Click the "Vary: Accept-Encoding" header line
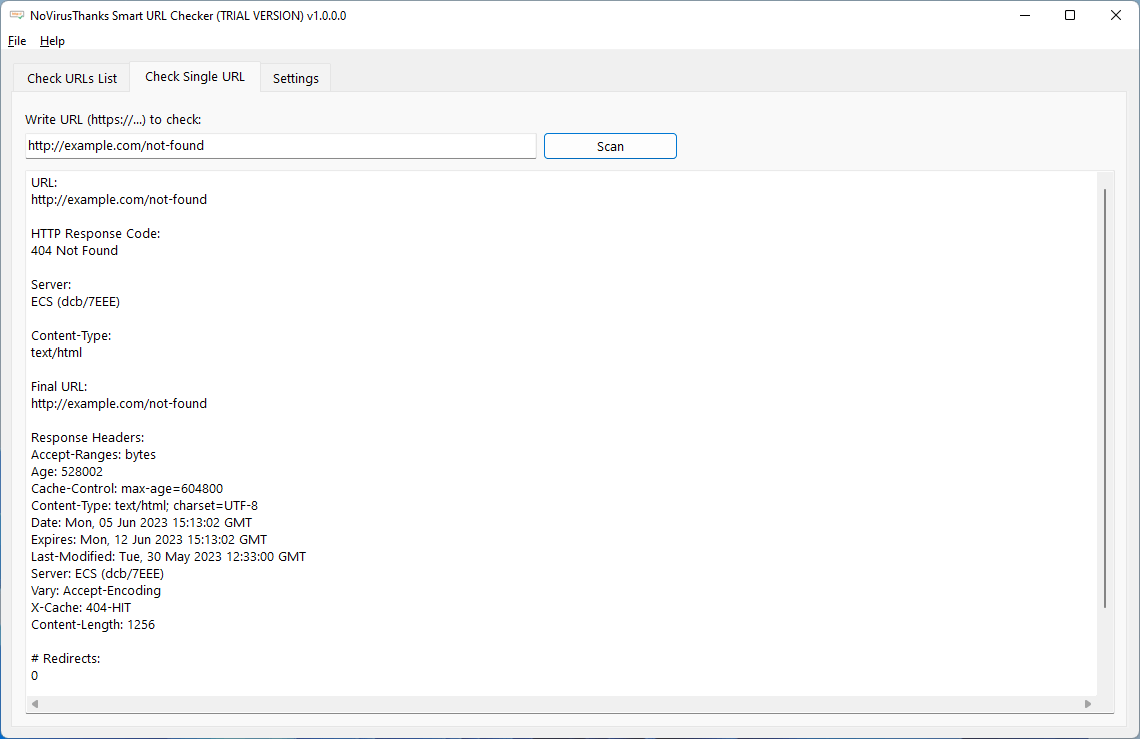This screenshot has height=739, width=1140. click(96, 591)
